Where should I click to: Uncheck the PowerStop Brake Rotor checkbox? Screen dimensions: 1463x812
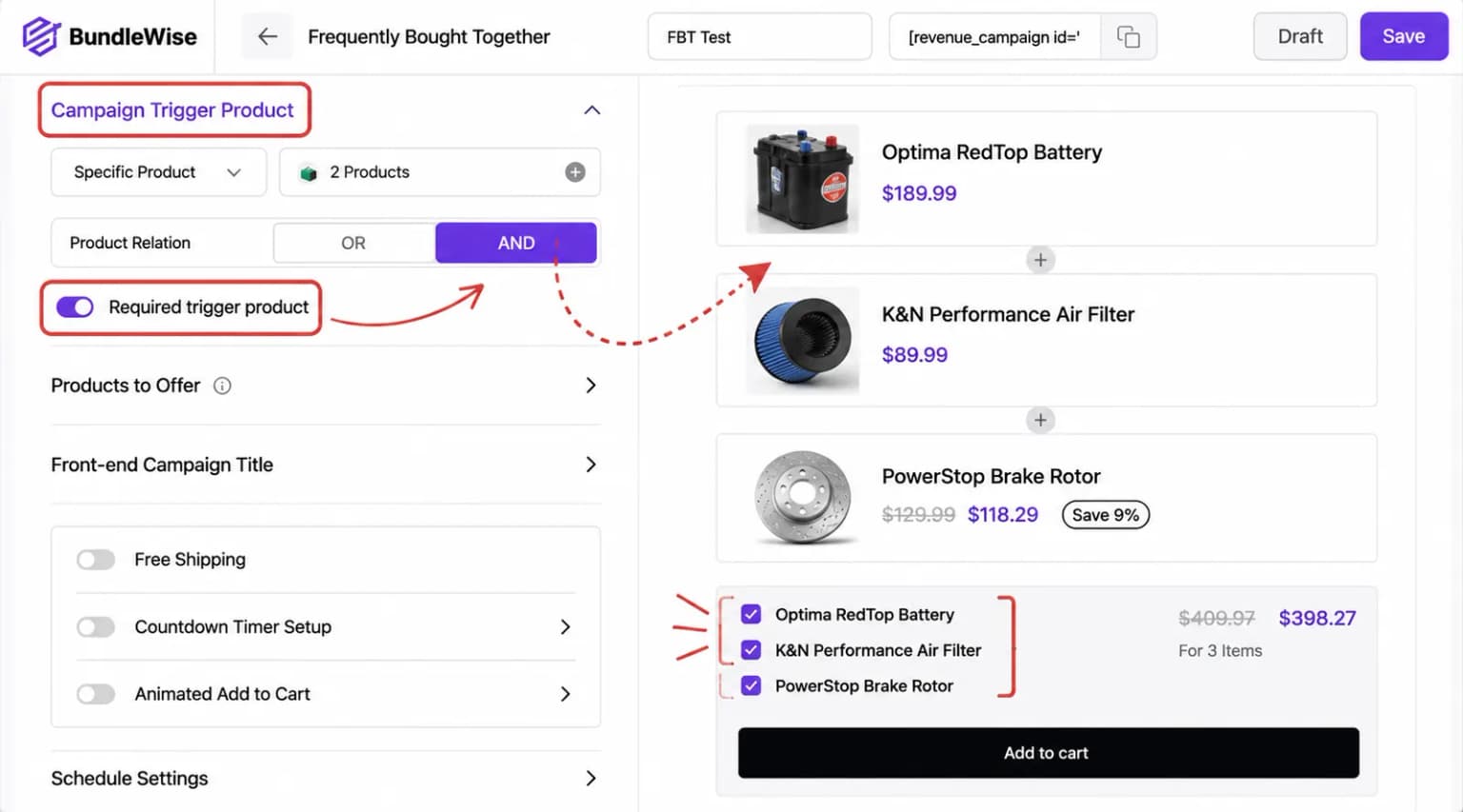(751, 685)
